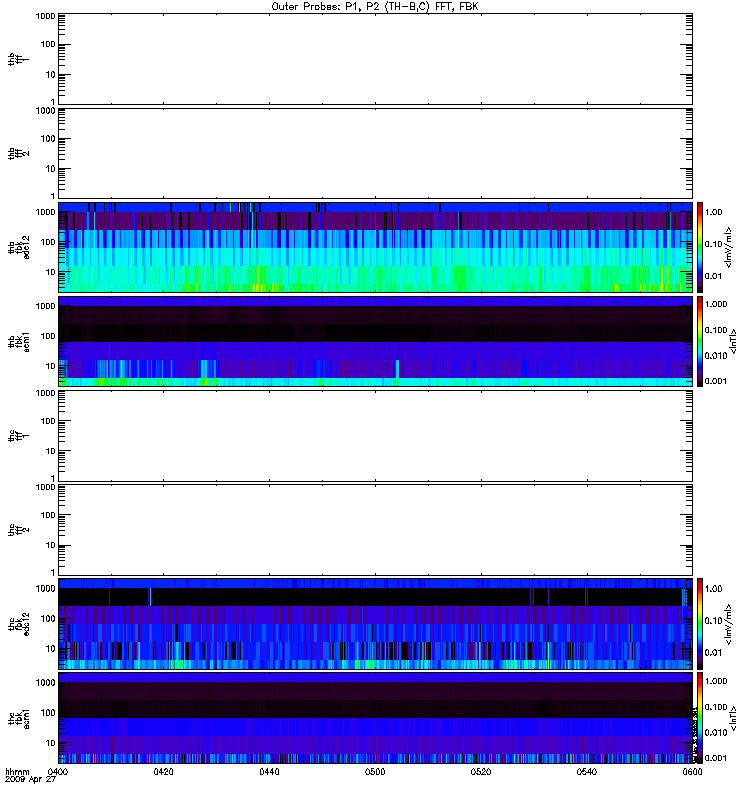The height and width of the screenshot is (800, 750).
Task: Click the plot title 'Outer Probes: P1, P2 (TH-B,C) FFT, FBK'
Action: (x=375, y=7)
